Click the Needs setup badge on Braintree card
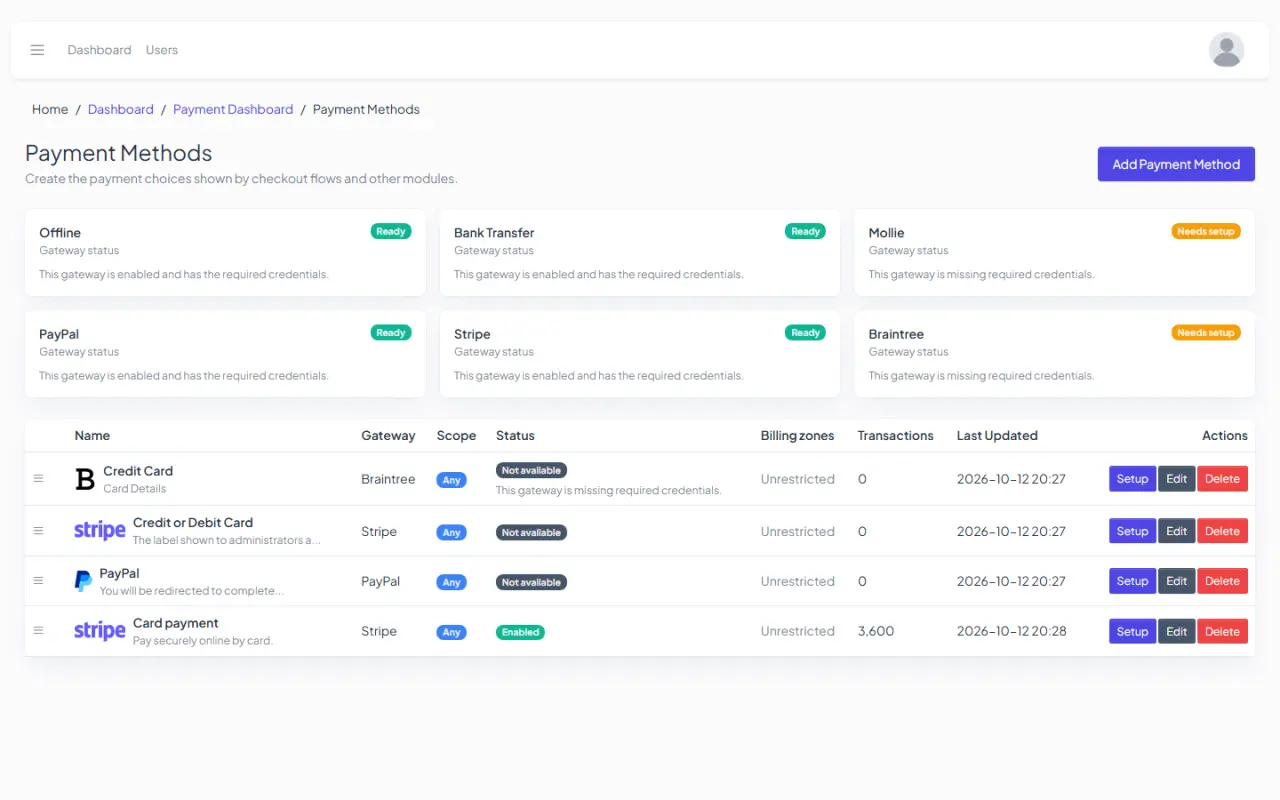 [1206, 333]
